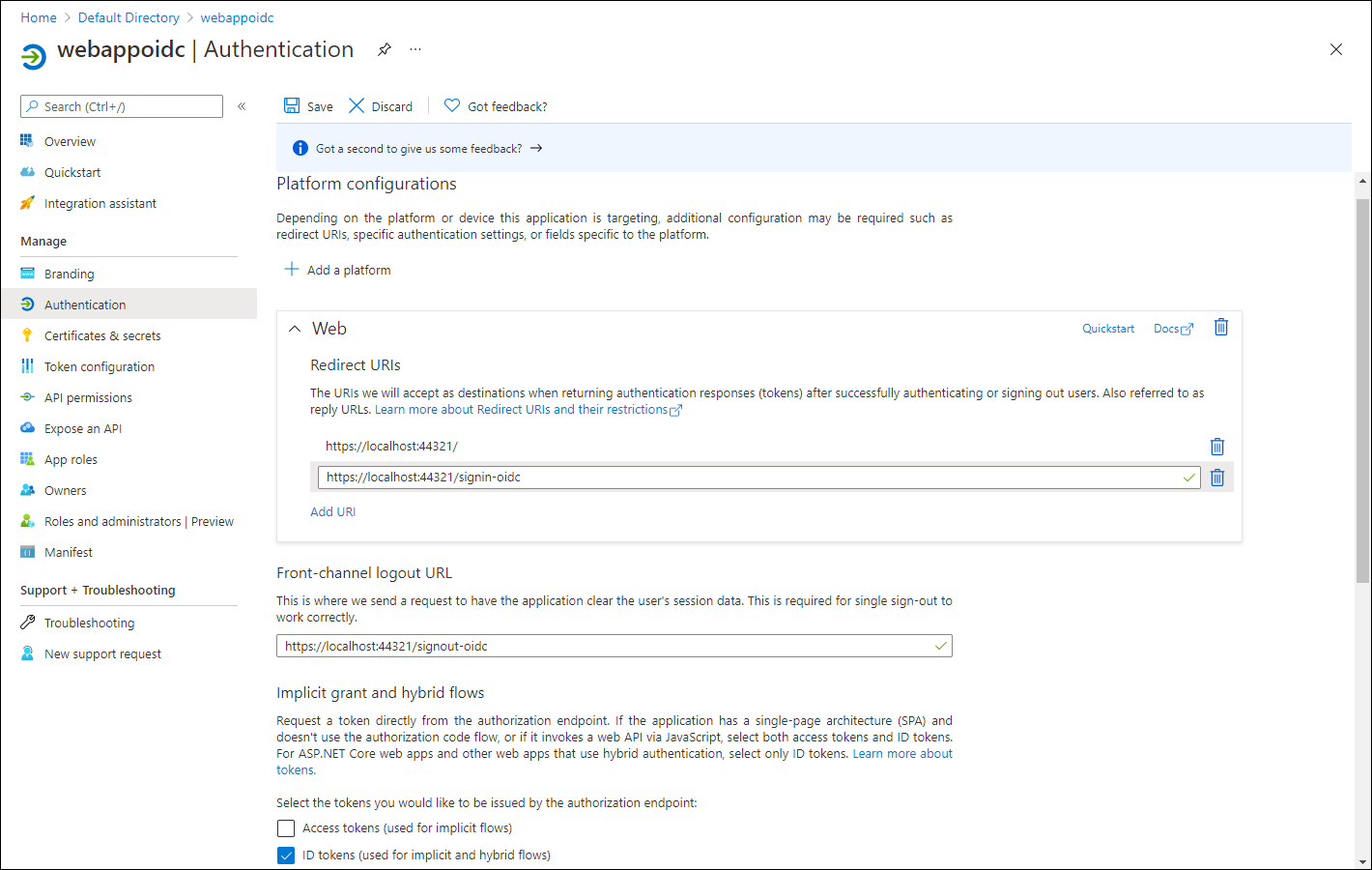Delete the Web platform configuration

[x=1221, y=327]
